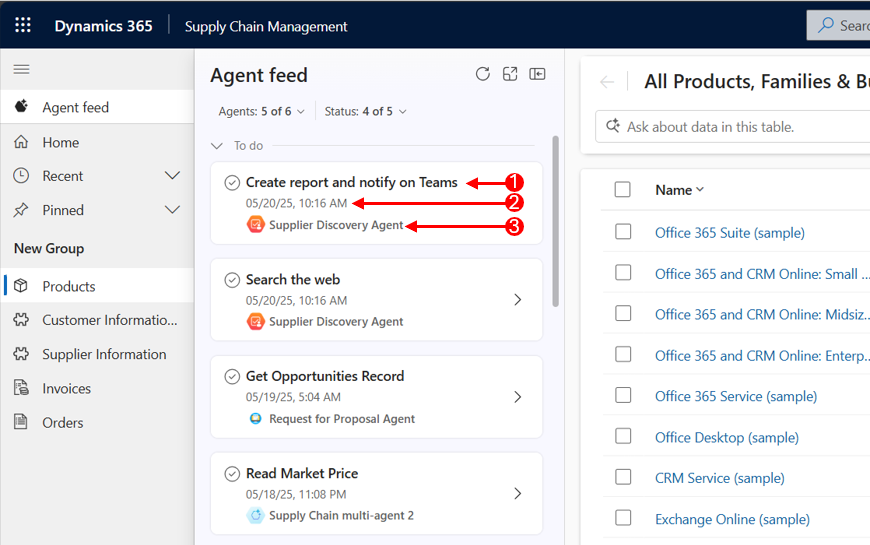Open the Office Desktop (sample) product link
This screenshot has width=870, height=545.
coord(727,437)
